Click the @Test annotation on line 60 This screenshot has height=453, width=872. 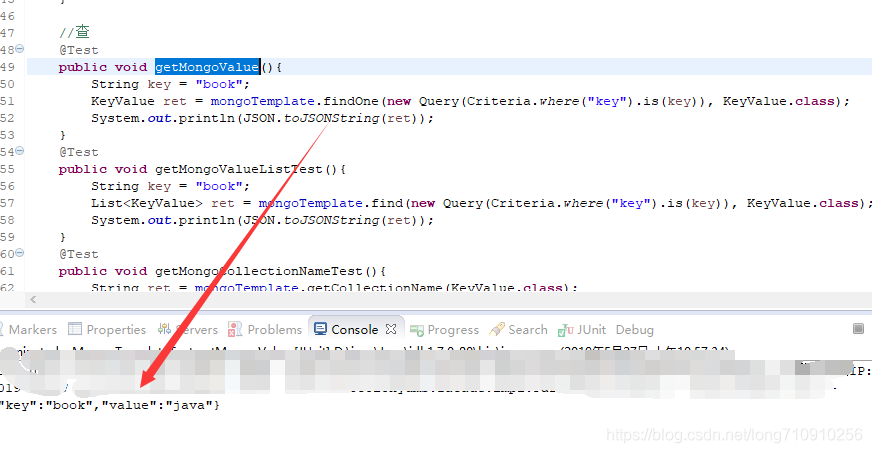78,254
